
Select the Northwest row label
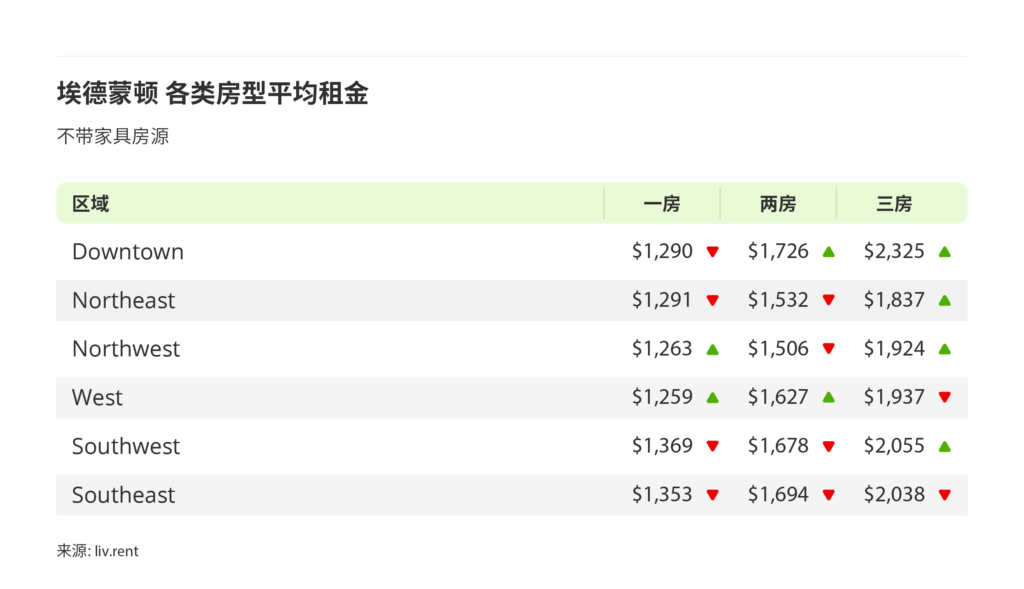(126, 349)
